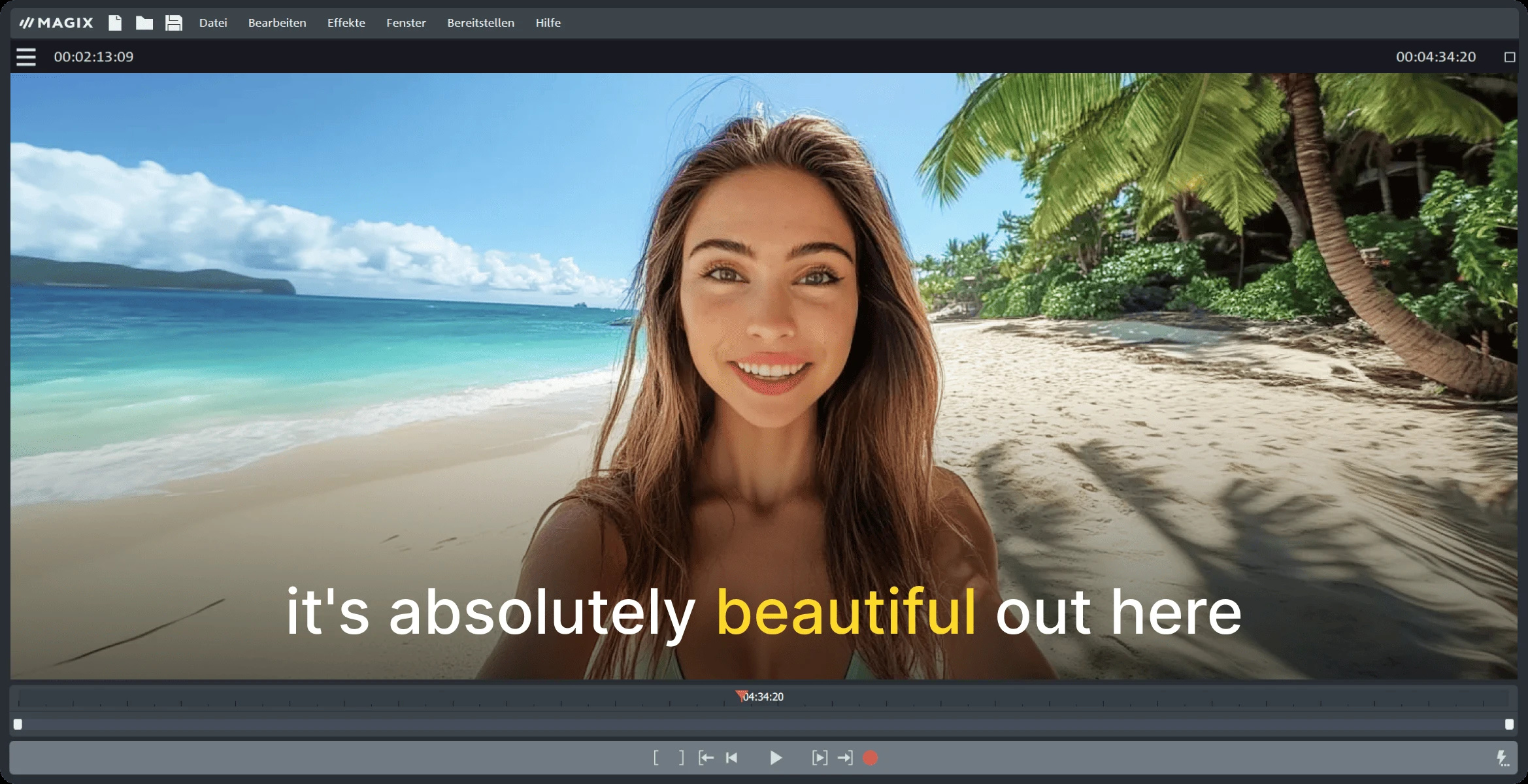The image size is (1528, 784).
Task: Open the Effekte menu
Action: [x=346, y=23]
